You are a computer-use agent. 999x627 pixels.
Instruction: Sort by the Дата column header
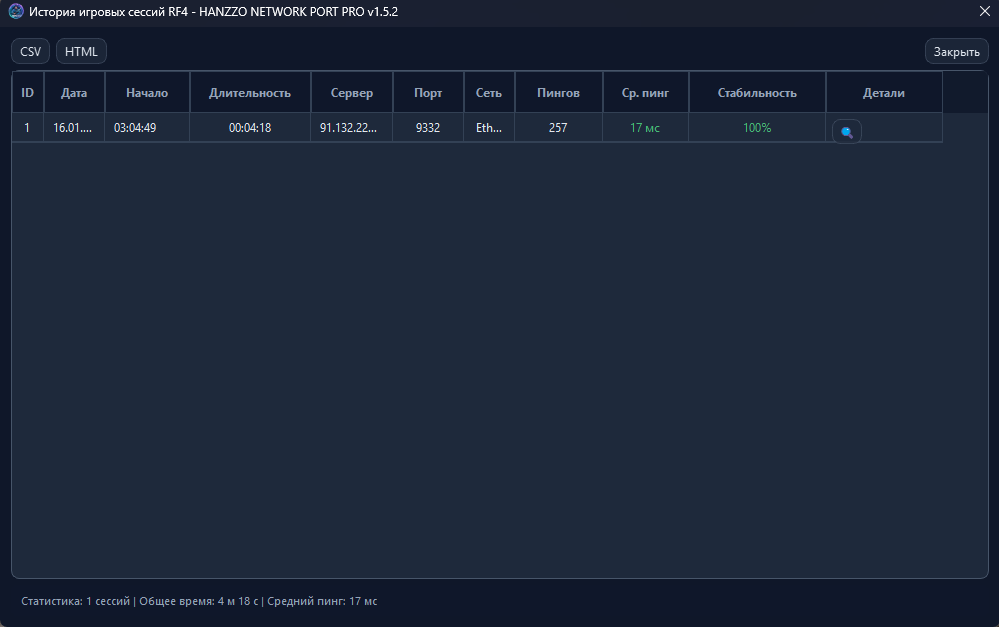pyautogui.click(x=74, y=93)
